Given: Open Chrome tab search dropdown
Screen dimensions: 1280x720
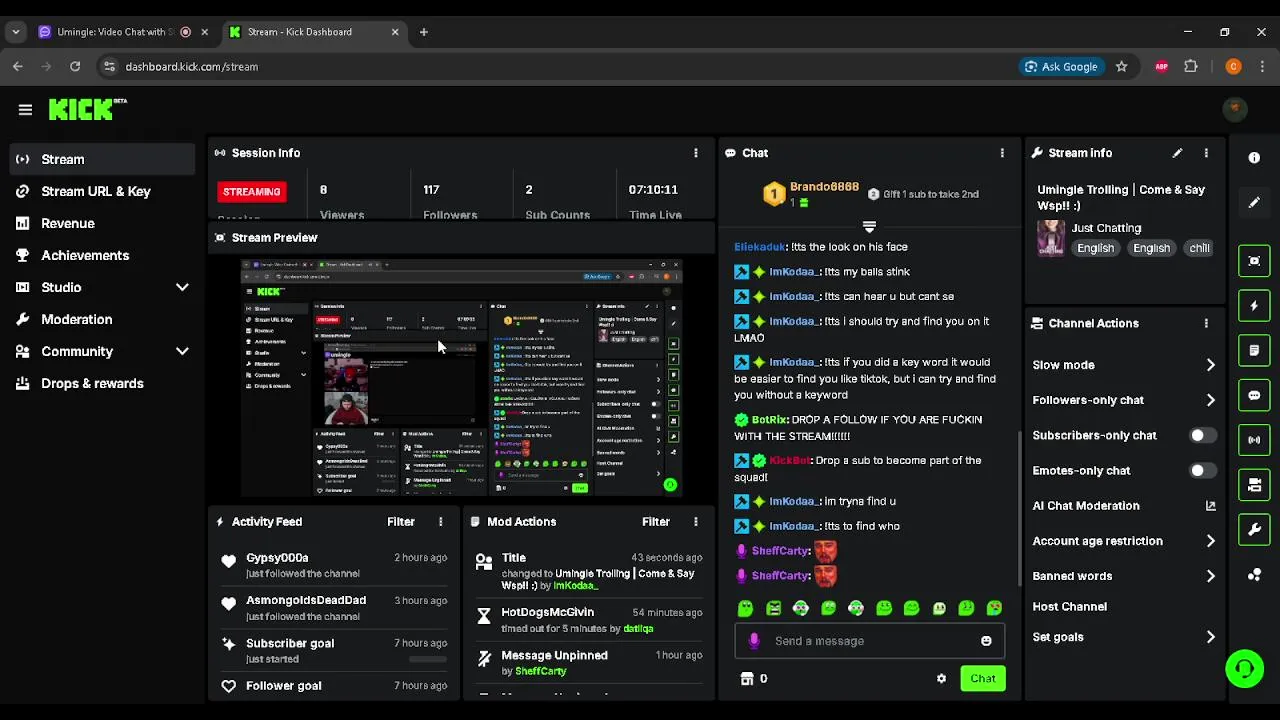Looking at the screenshot, I should coord(15,32).
